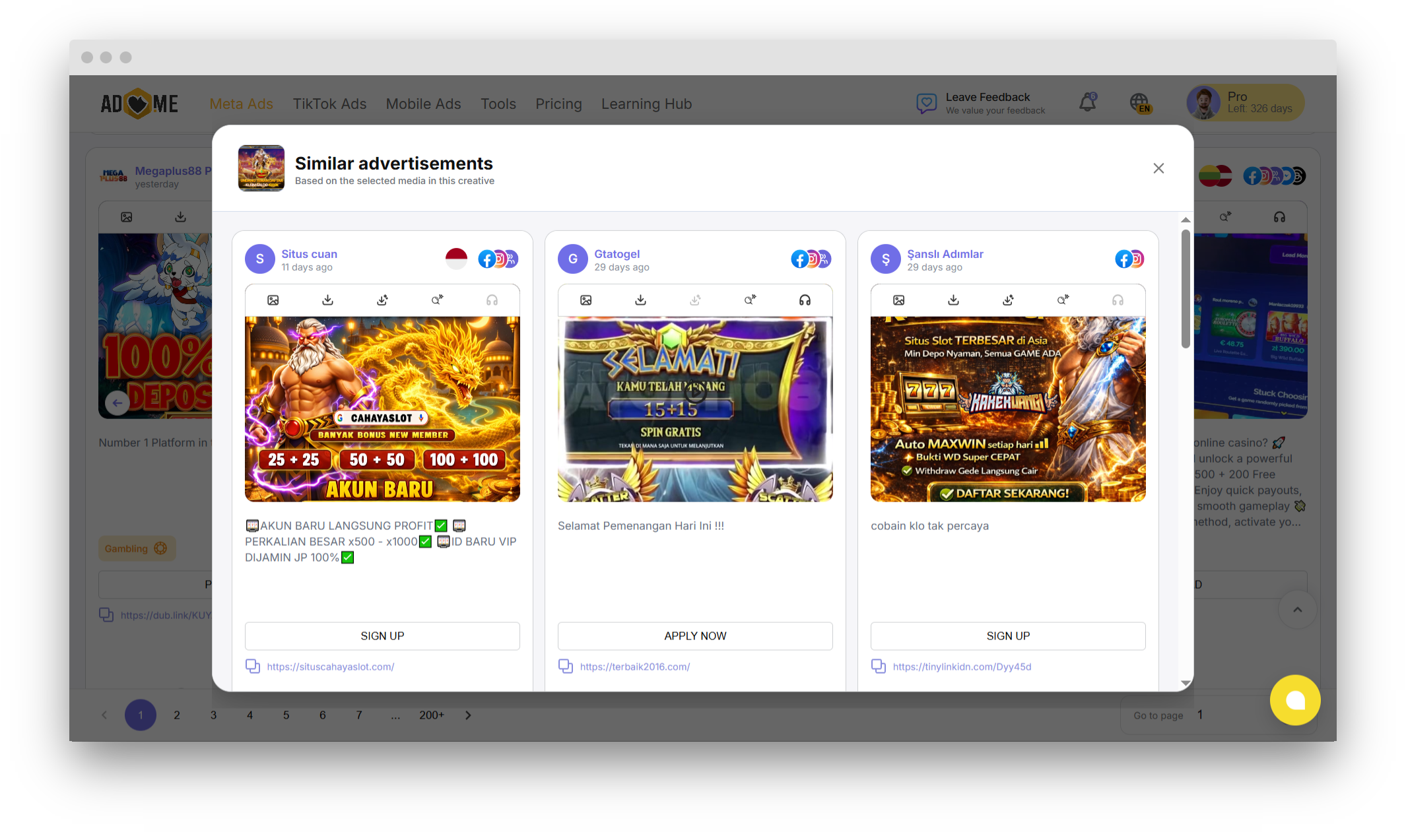Viewport: 1406px width, 840px height.
Task: Click scroll-down arrow in modal scrollbar
Action: pos(1186,683)
